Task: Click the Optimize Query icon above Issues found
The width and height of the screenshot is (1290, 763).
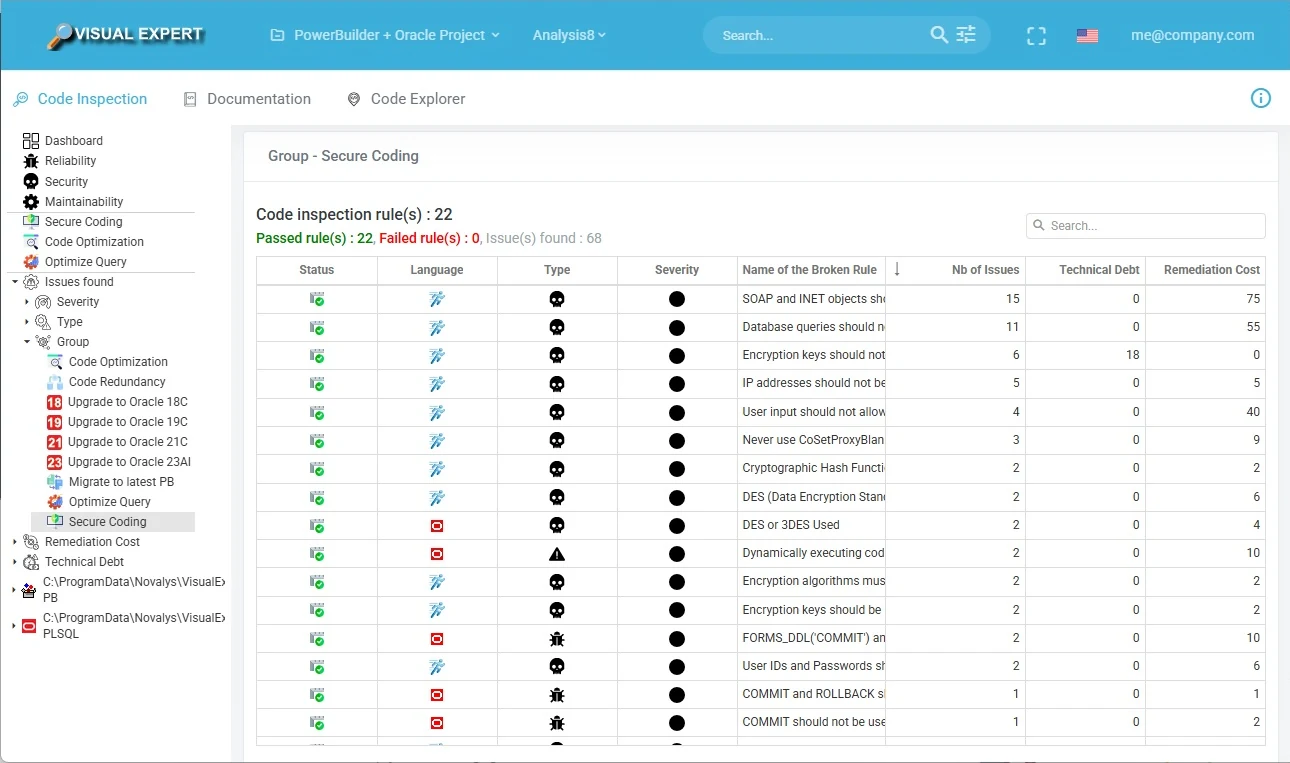Action: point(31,262)
